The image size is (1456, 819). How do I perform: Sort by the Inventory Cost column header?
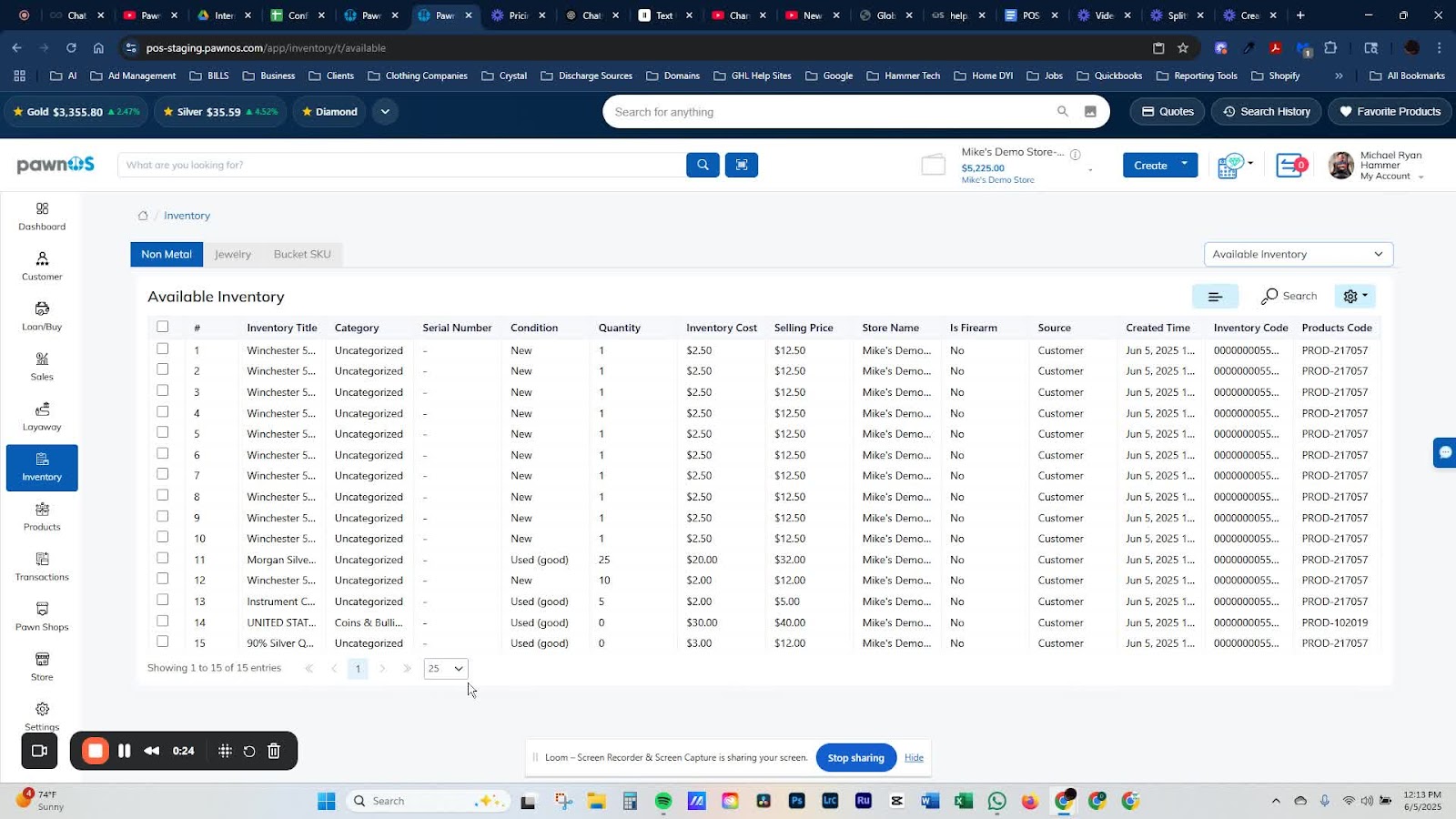coord(722,328)
